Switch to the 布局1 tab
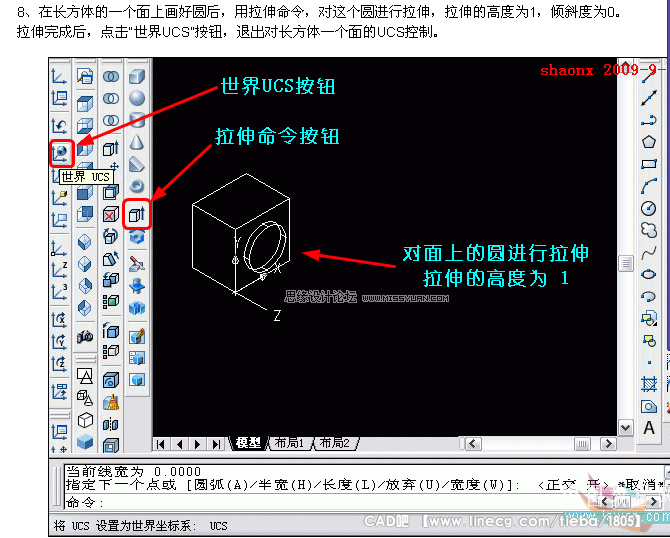The width and height of the screenshot is (670, 538). pyautogui.click(x=289, y=443)
